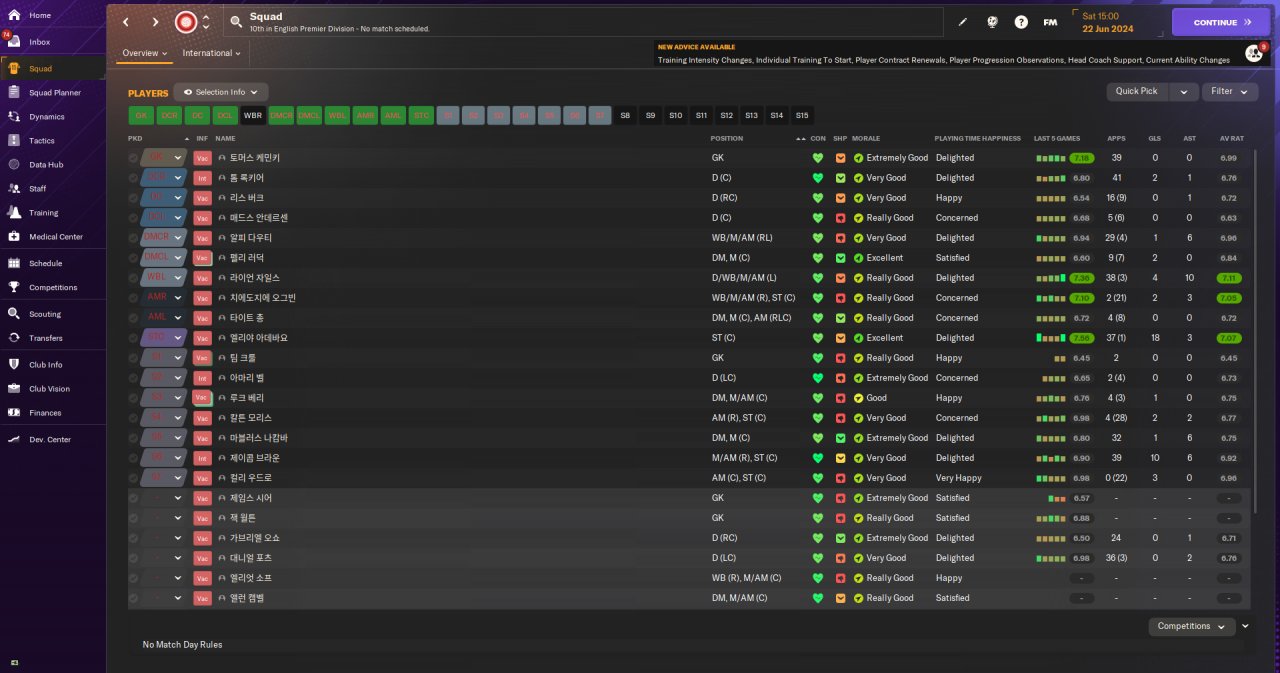This screenshot has width=1280, height=673.
Task: Open the Finances sidebar icon
Action: point(14,412)
